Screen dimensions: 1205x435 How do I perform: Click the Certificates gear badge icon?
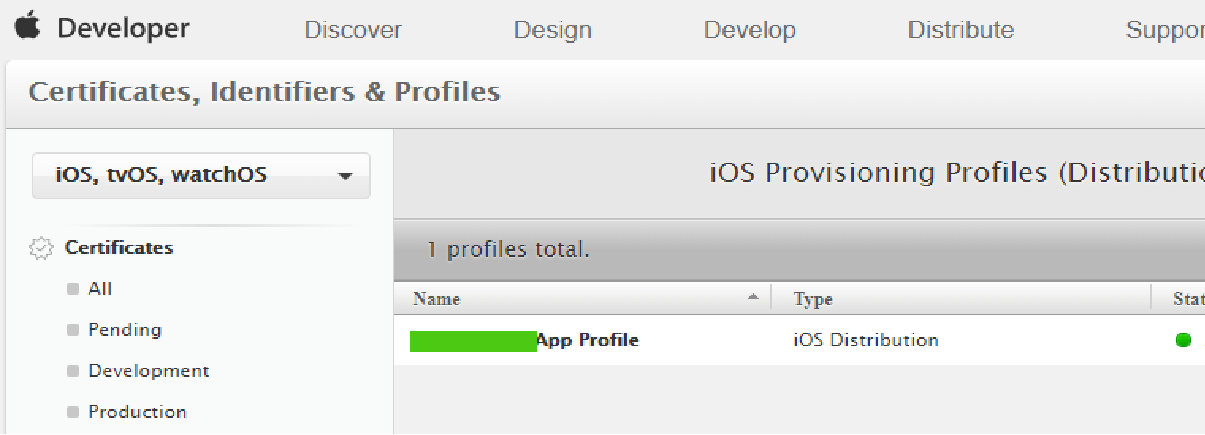pos(41,248)
